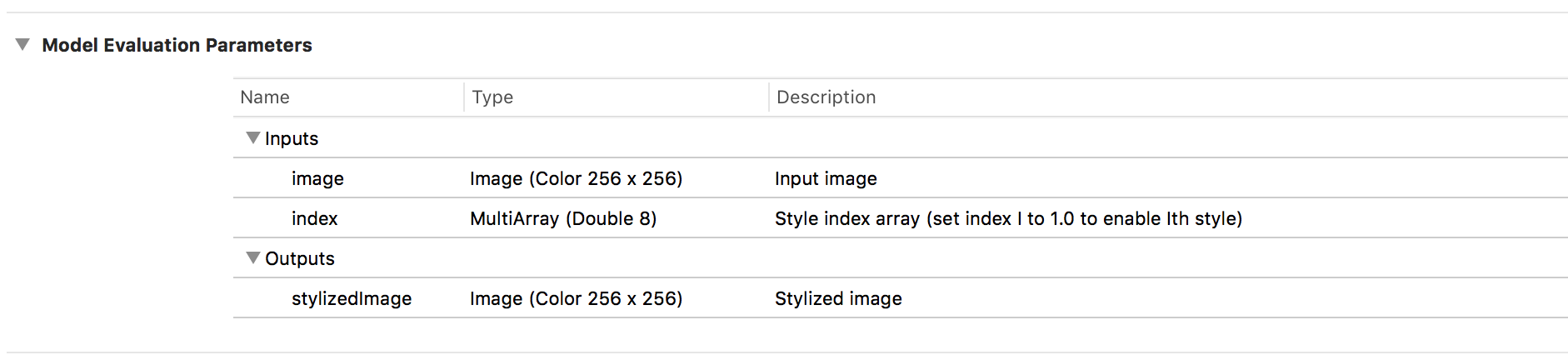Select the Model Evaluation Parameters heading
1568x360 pixels.
[x=177, y=45]
